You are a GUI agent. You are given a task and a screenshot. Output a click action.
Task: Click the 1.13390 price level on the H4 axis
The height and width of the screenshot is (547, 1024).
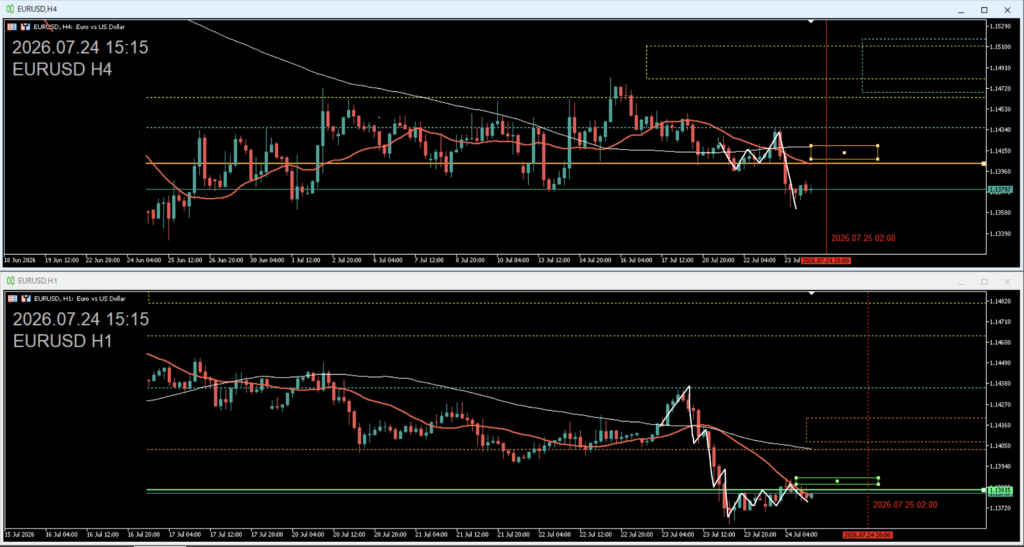tap(1001, 234)
